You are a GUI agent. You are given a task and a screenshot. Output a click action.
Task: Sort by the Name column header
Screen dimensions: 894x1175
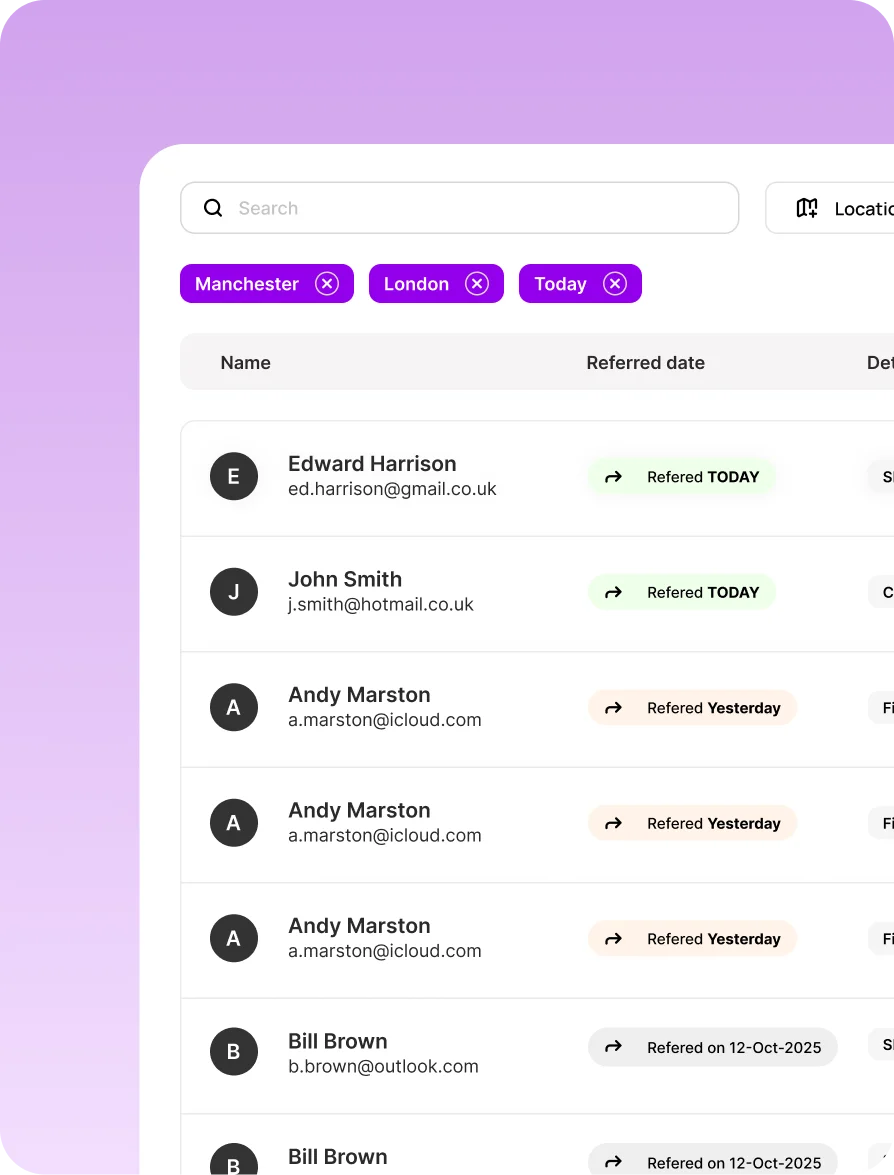pos(245,363)
